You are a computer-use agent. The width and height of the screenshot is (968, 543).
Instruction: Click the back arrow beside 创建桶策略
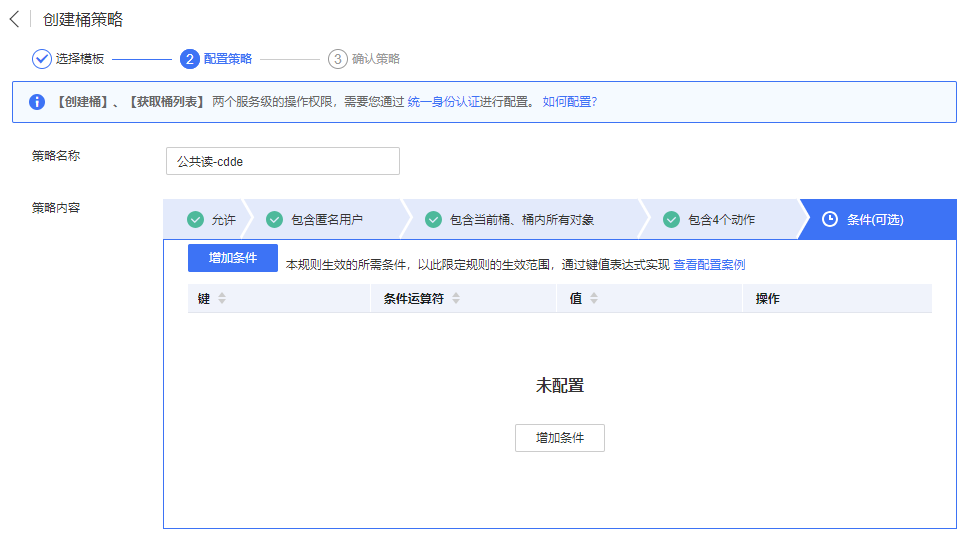[14, 20]
